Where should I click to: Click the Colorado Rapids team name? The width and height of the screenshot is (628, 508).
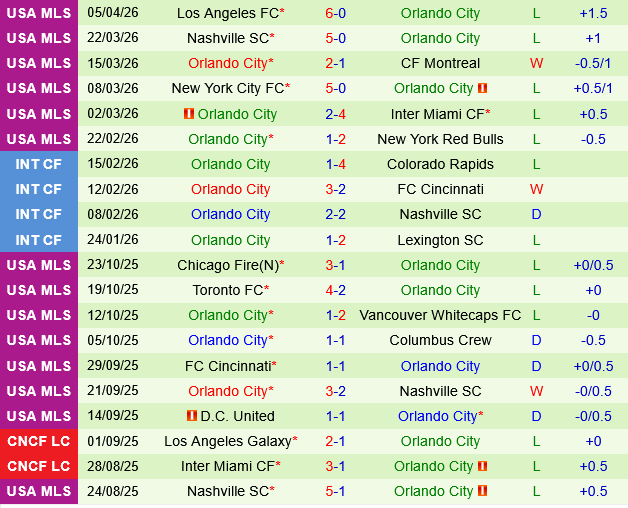pyautogui.click(x=440, y=164)
